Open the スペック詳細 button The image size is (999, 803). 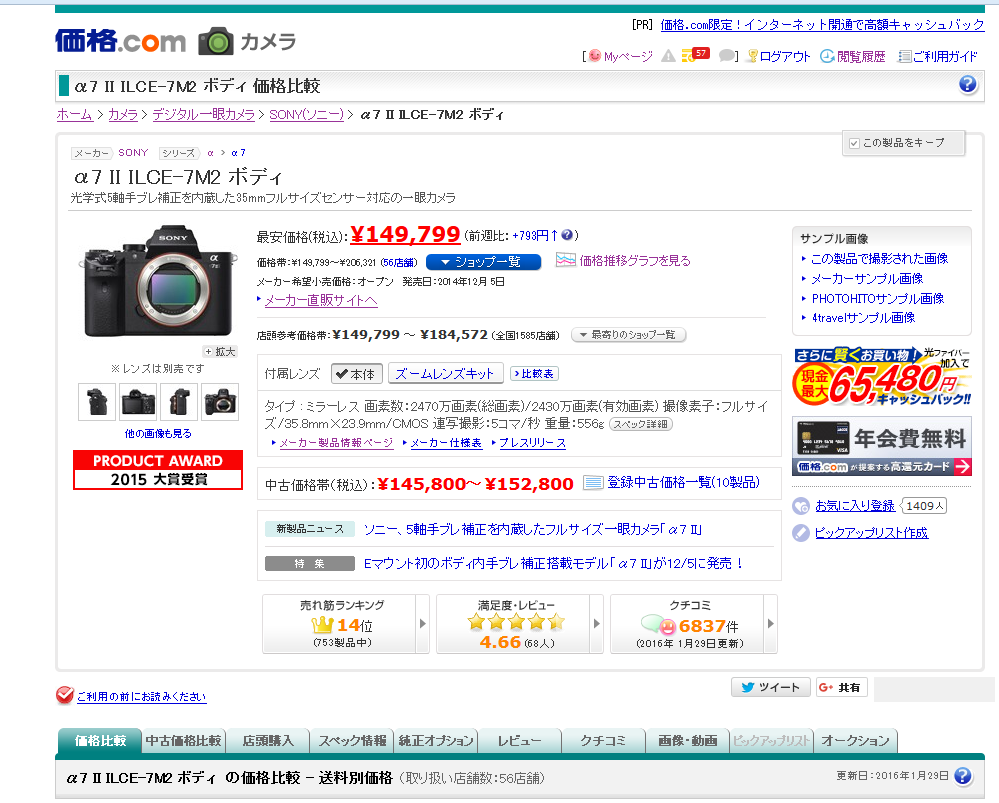(x=640, y=424)
